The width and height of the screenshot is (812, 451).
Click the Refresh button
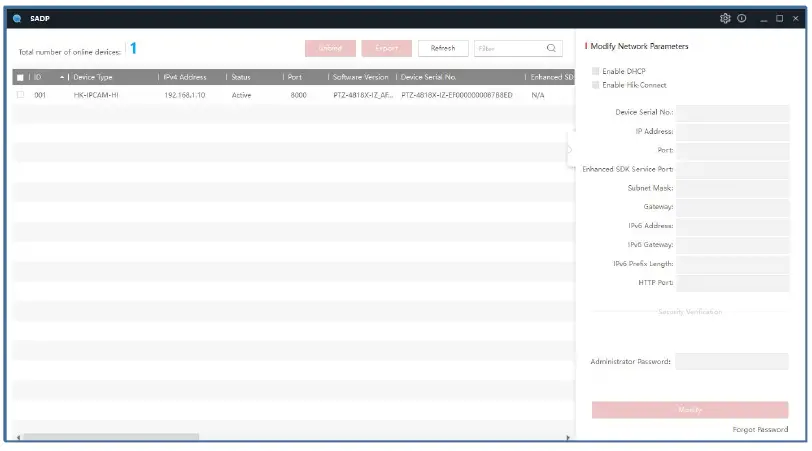coord(442,48)
